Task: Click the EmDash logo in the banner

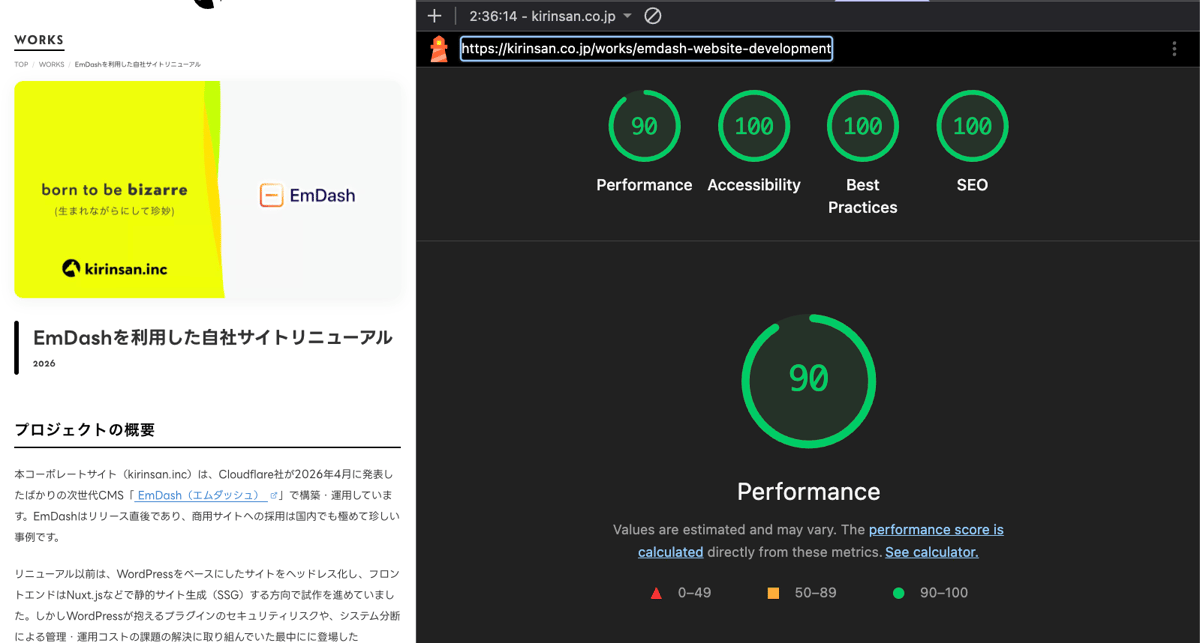Action: [x=308, y=195]
